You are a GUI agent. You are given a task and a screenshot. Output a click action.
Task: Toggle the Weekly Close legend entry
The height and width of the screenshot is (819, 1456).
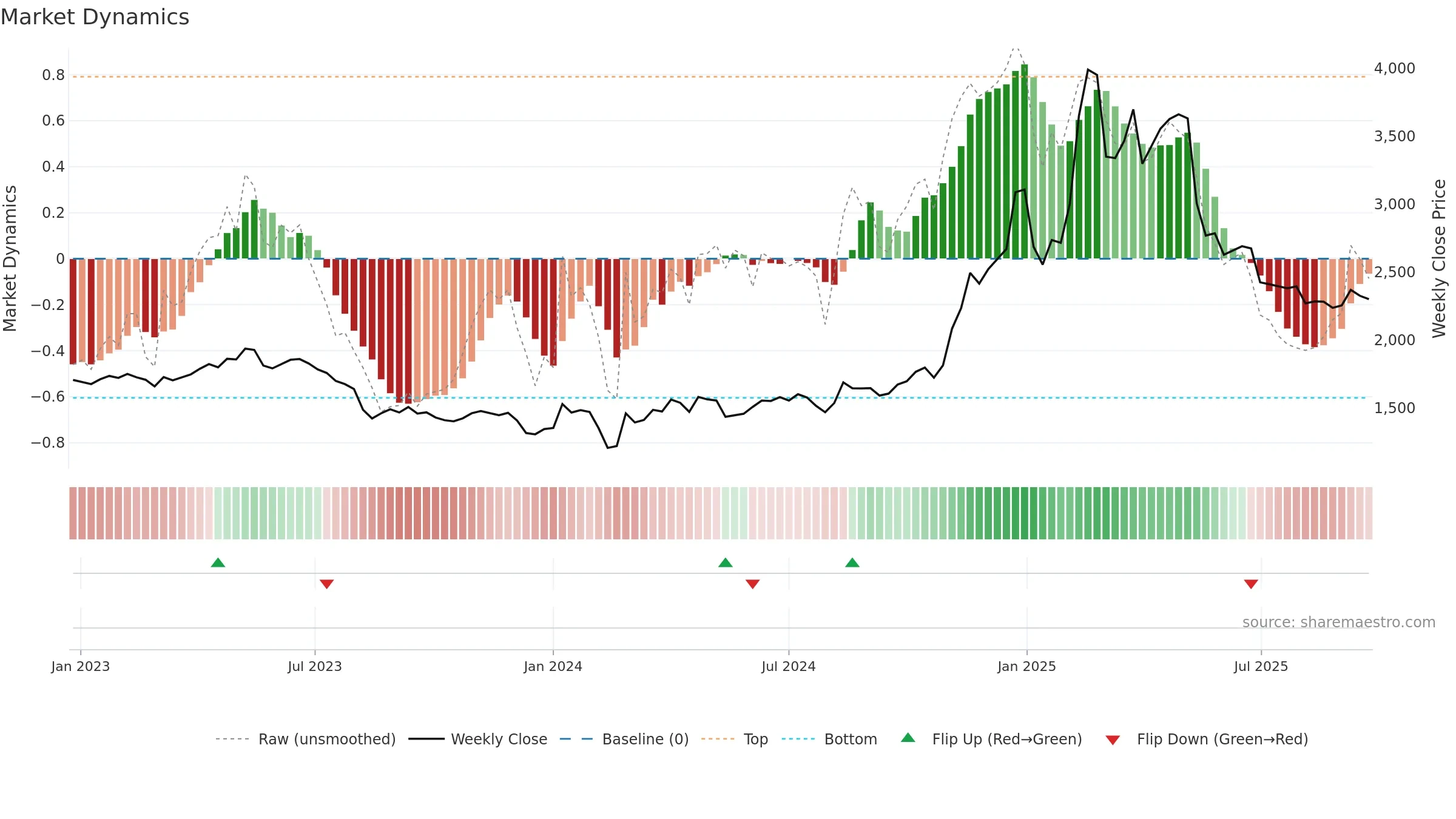tap(478, 739)
